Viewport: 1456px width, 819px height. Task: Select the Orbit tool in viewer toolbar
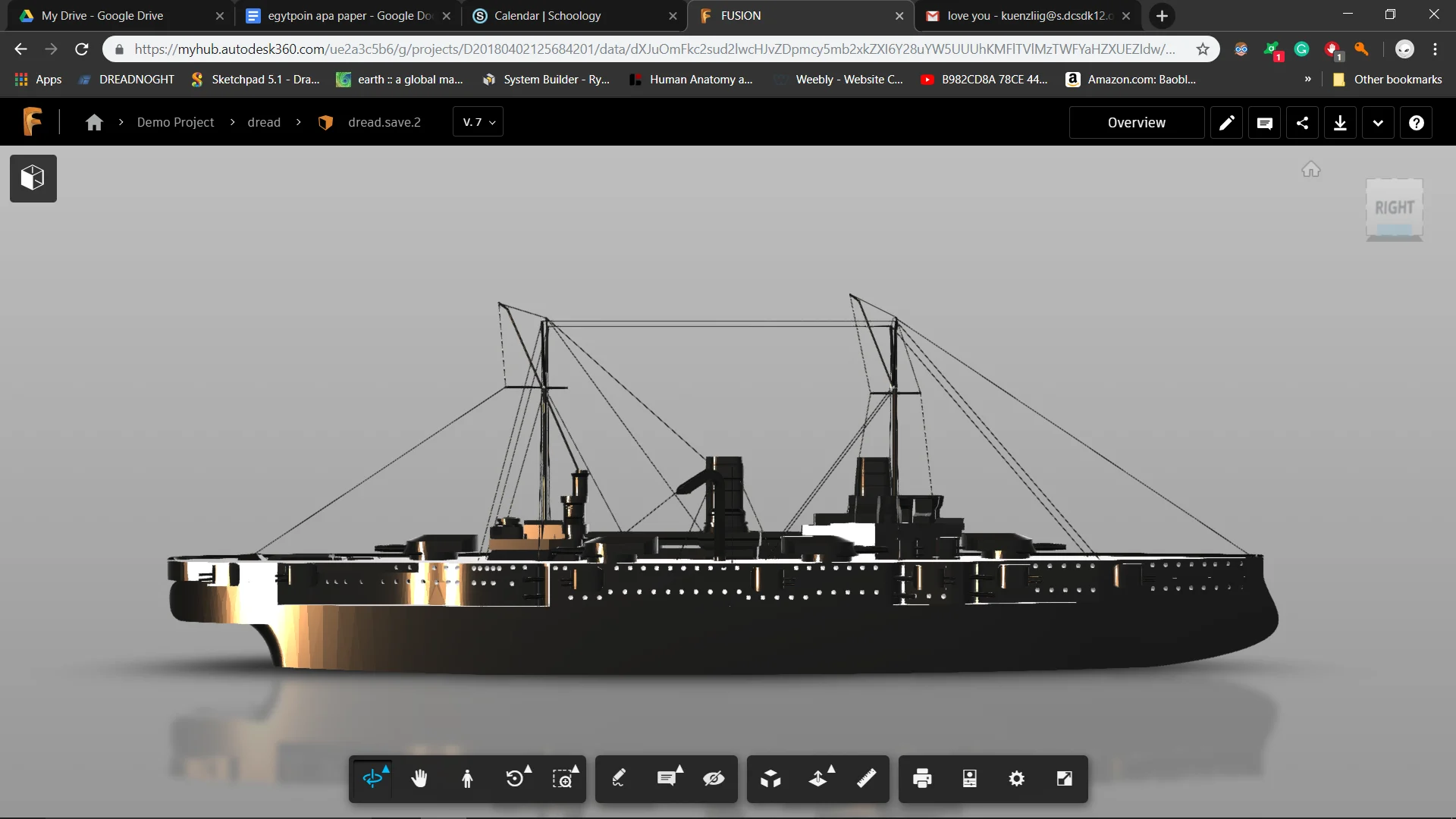click(372, 779)
